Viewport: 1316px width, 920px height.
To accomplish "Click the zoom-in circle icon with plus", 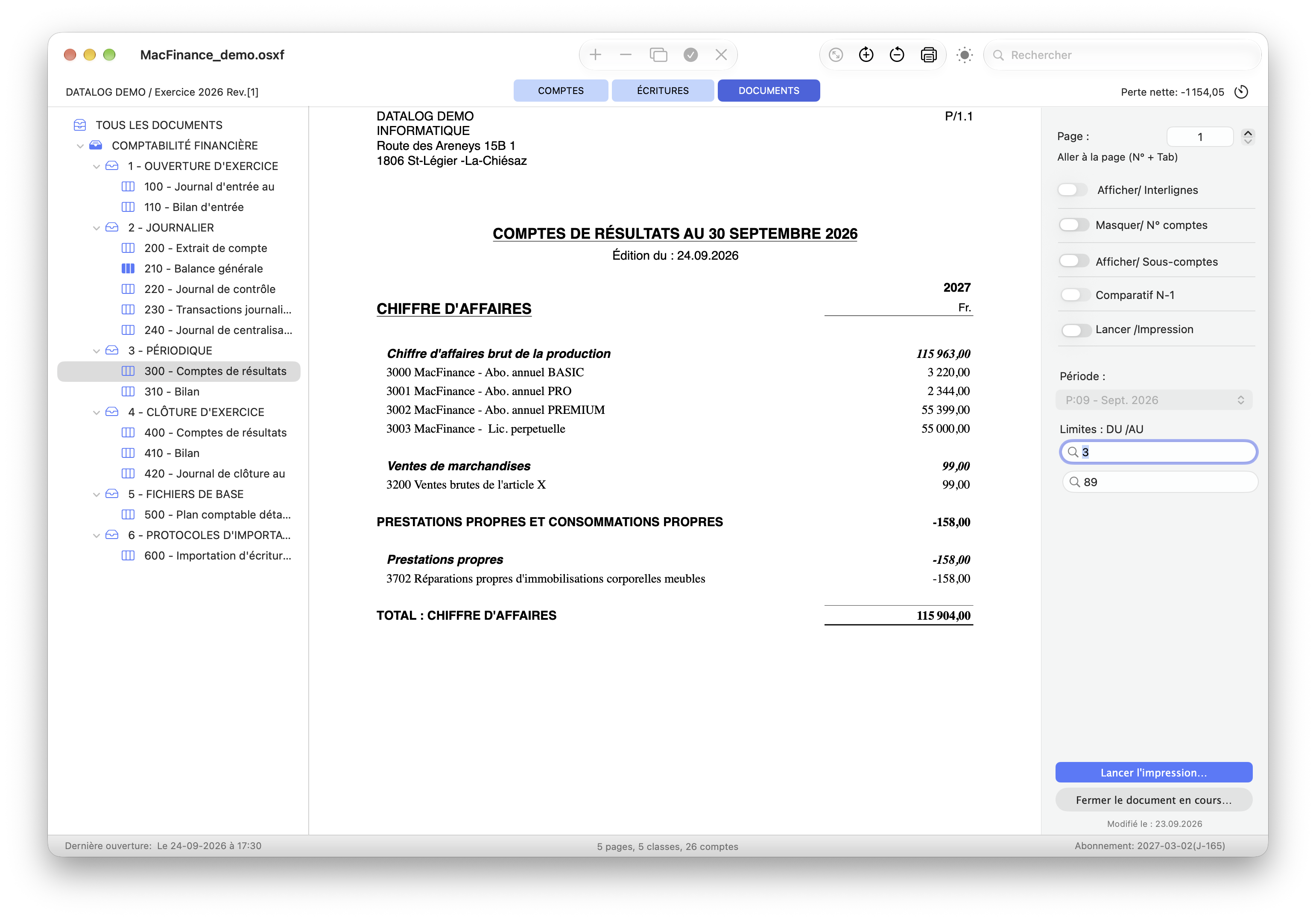I will [866, 55].
